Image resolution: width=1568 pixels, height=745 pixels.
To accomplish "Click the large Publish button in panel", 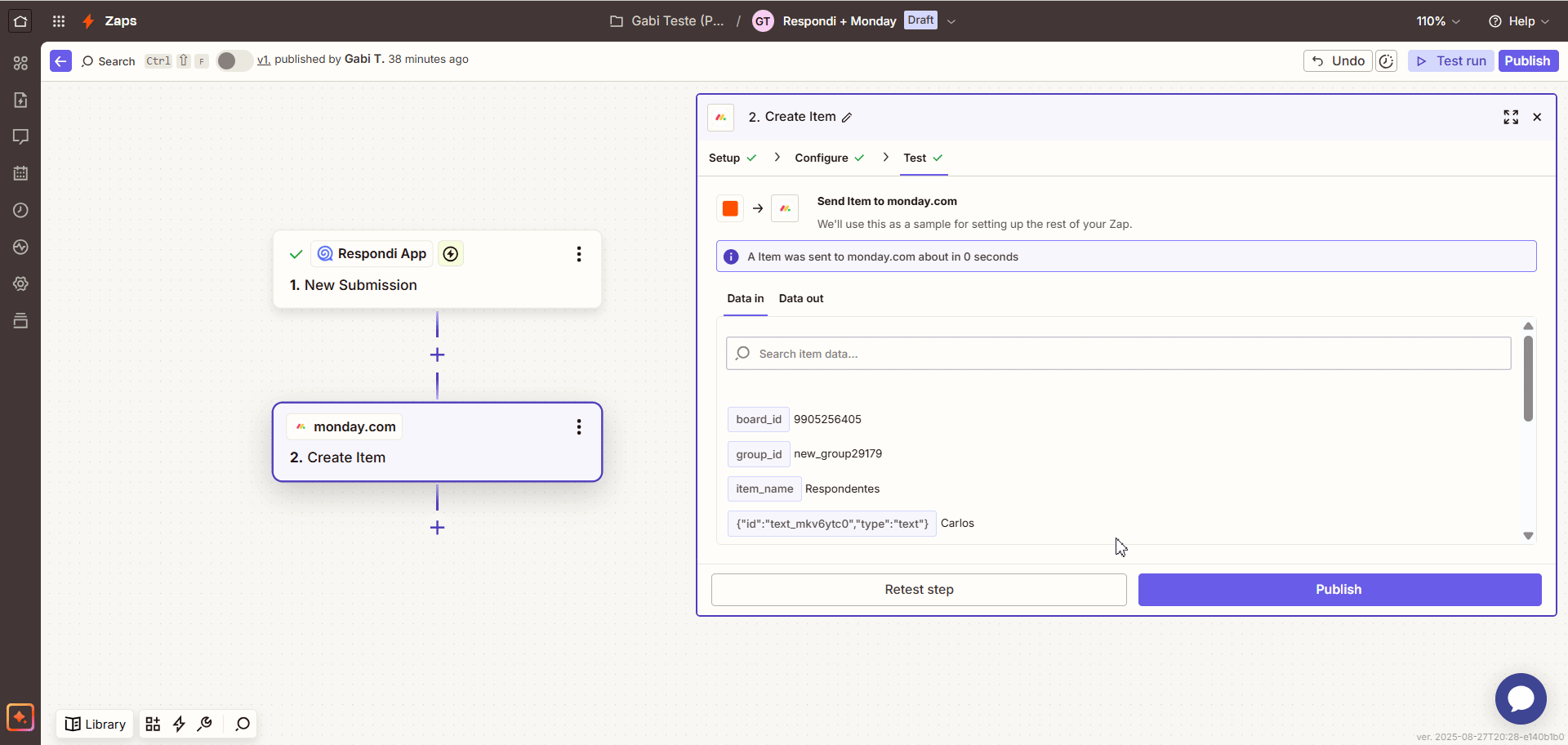I will pos(1339,590).
